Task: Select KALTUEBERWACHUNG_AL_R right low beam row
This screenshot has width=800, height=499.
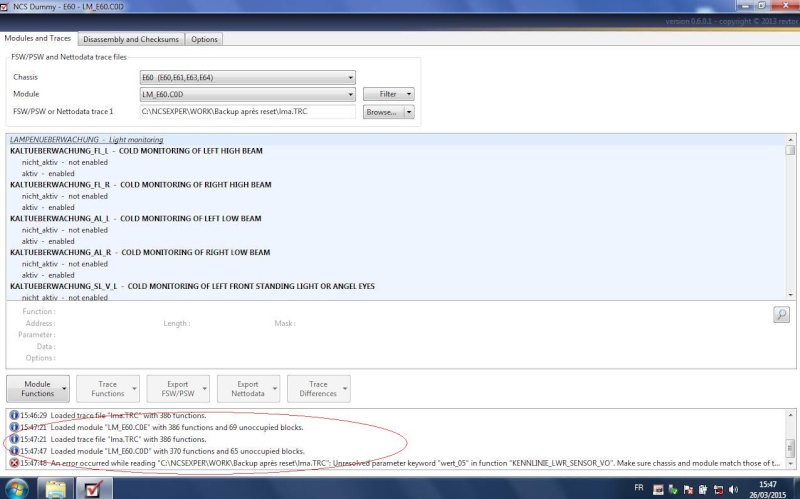Action: tap(140, 253)
